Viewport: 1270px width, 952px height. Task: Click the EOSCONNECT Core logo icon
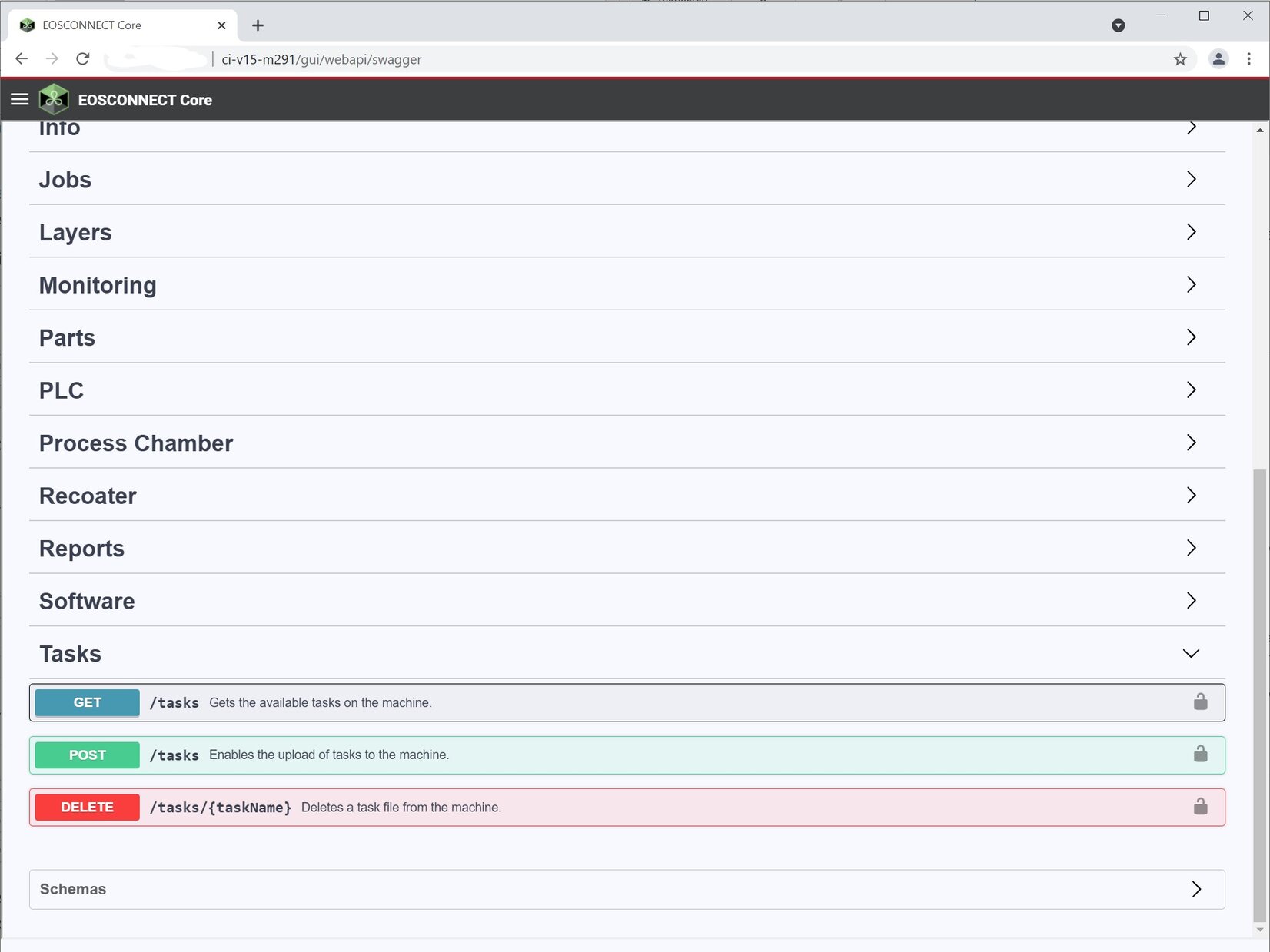click(x=54, y=99)
